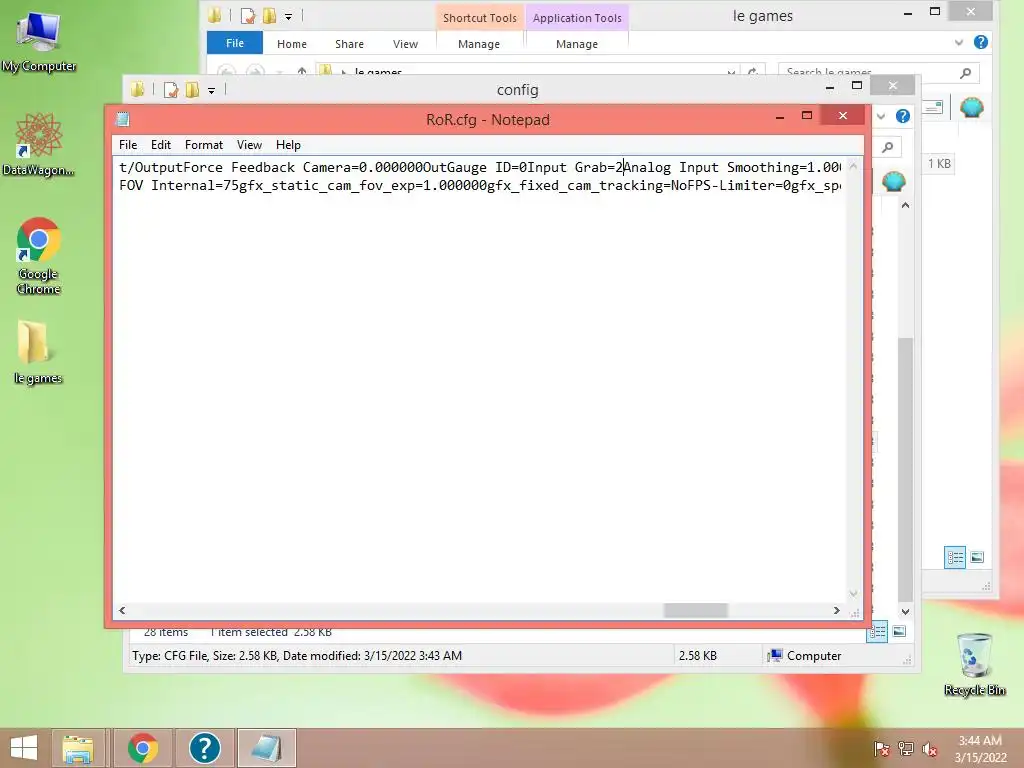Click the Action Center flag tray icon
Viewport: 1024px width, 768px height.
click(x=881, y=749)
